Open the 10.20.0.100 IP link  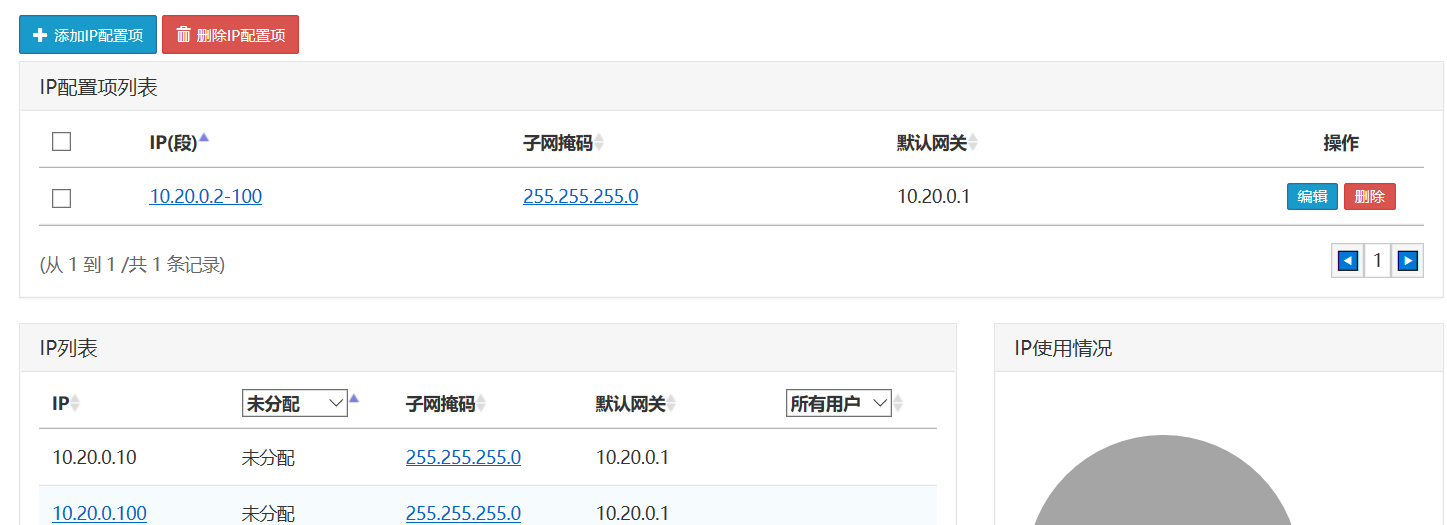pyautogui.click(x=99, y=514)
